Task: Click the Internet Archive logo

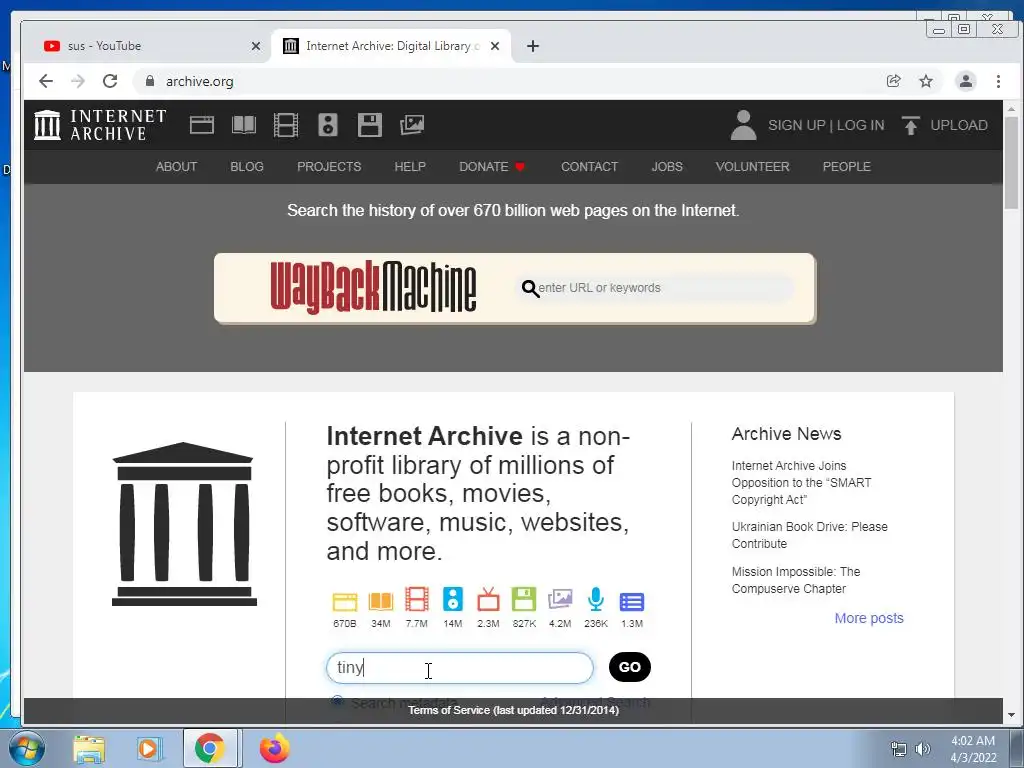Action: pyautogui.click(x=100, y=125)
